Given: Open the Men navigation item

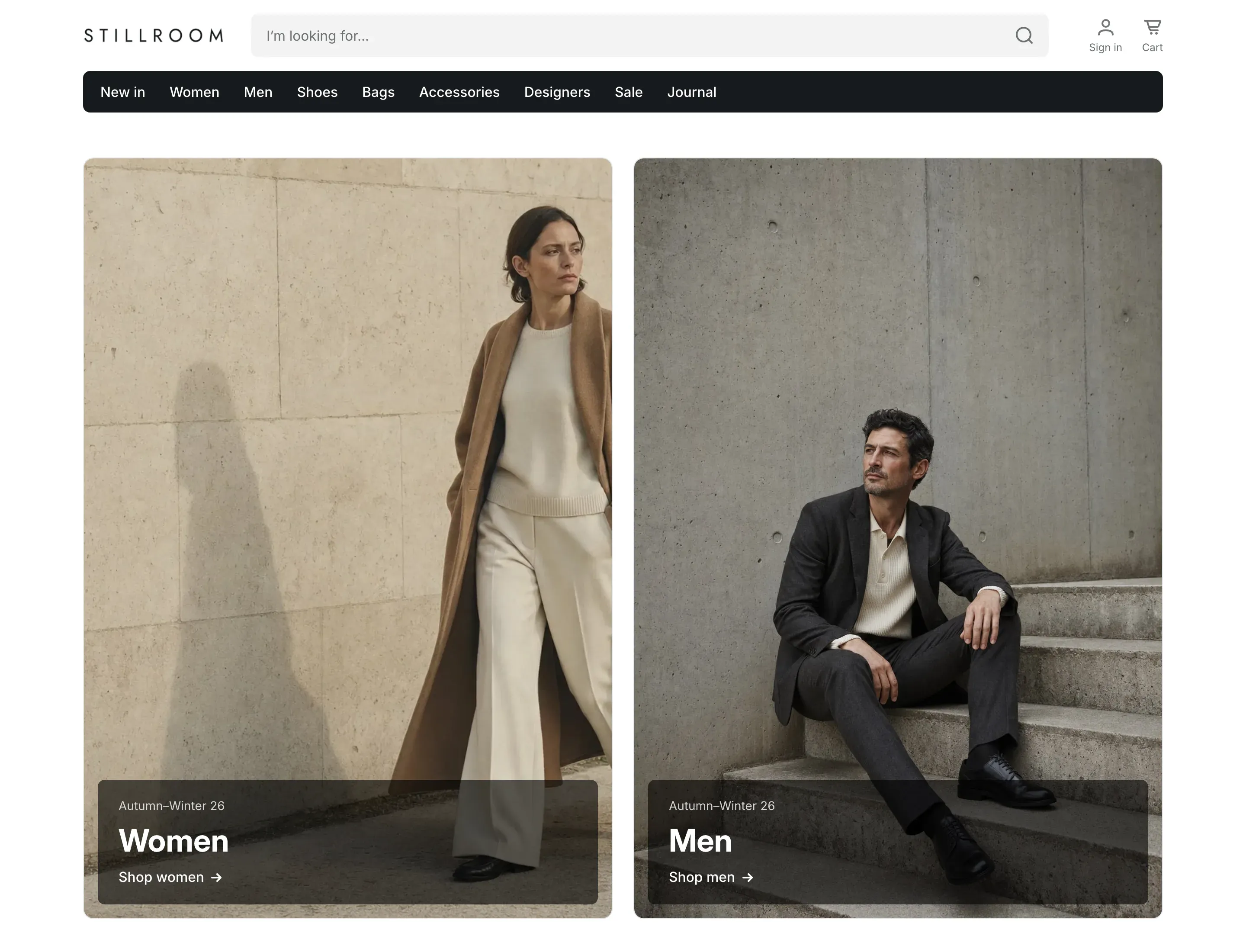Looking at the screenshot, I should tap(258, 92).
